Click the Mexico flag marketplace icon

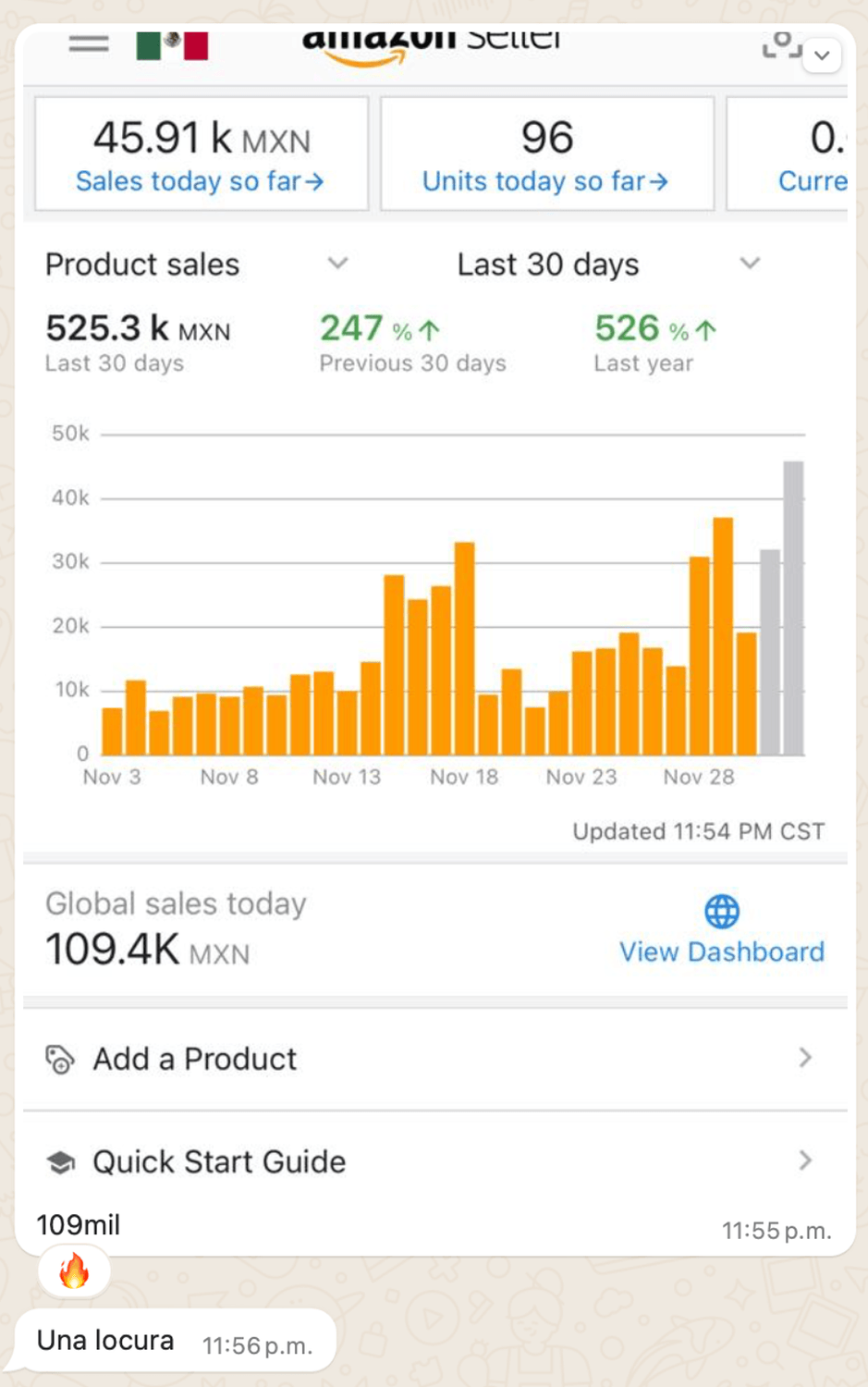coord(172,44)
